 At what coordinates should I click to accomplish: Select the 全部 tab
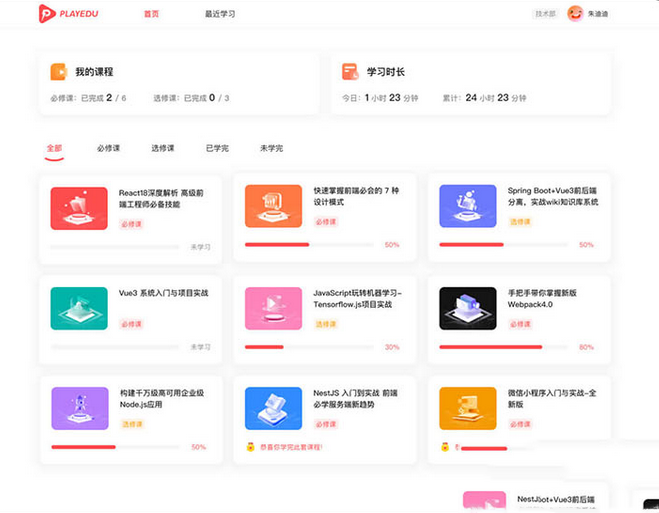(x=54, y=148)
